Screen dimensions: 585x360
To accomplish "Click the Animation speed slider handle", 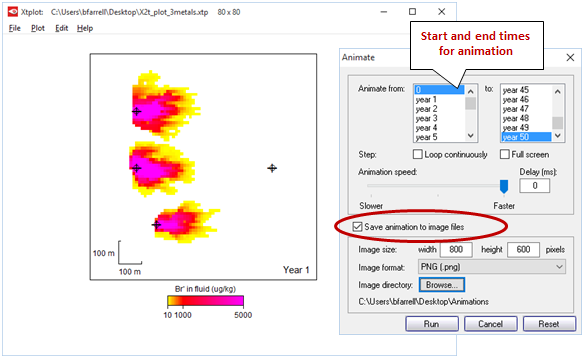I will point(504,187).
